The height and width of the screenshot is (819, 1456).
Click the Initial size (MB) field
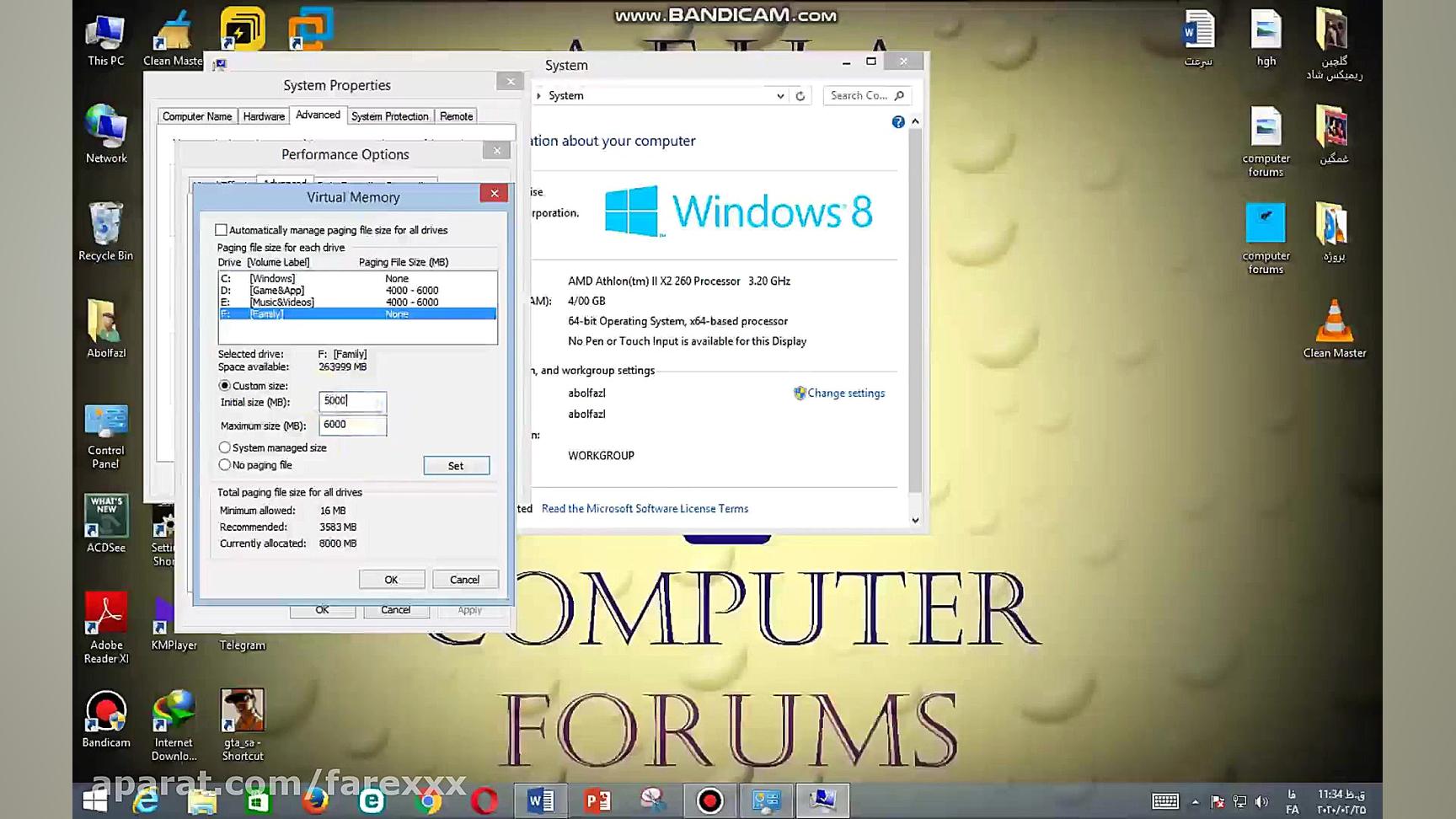pos(352,401)
